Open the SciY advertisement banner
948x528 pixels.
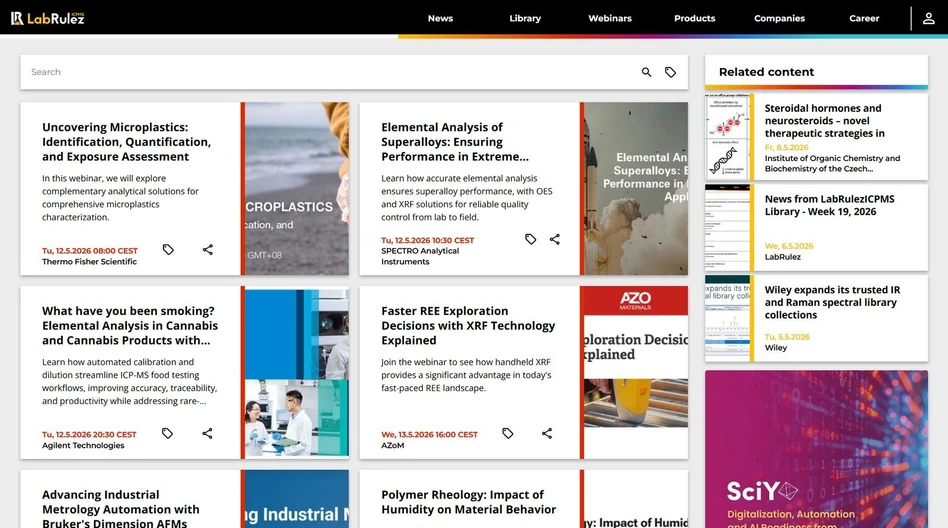(816, 449)
